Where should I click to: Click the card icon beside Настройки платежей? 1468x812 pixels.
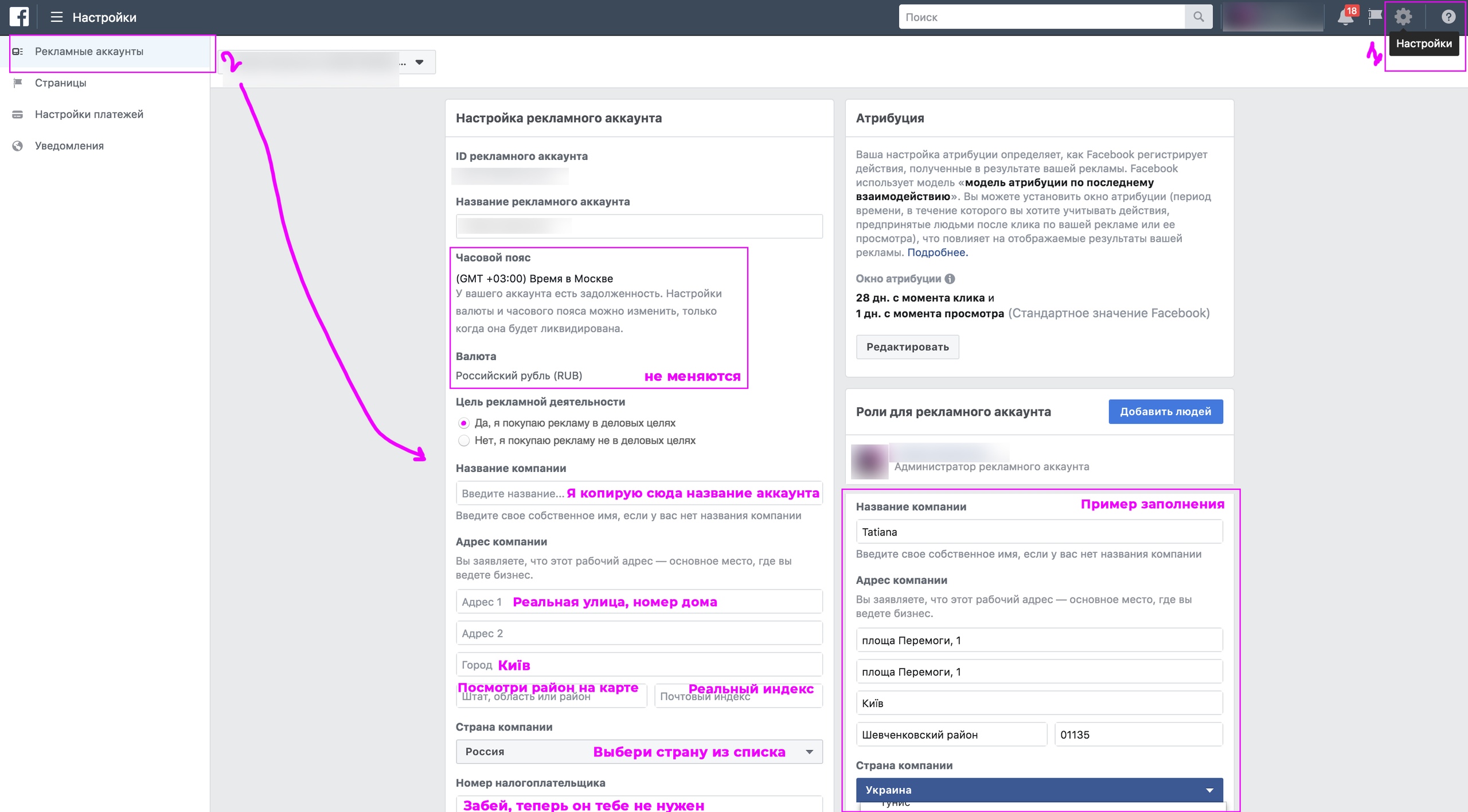pos(18,114)
